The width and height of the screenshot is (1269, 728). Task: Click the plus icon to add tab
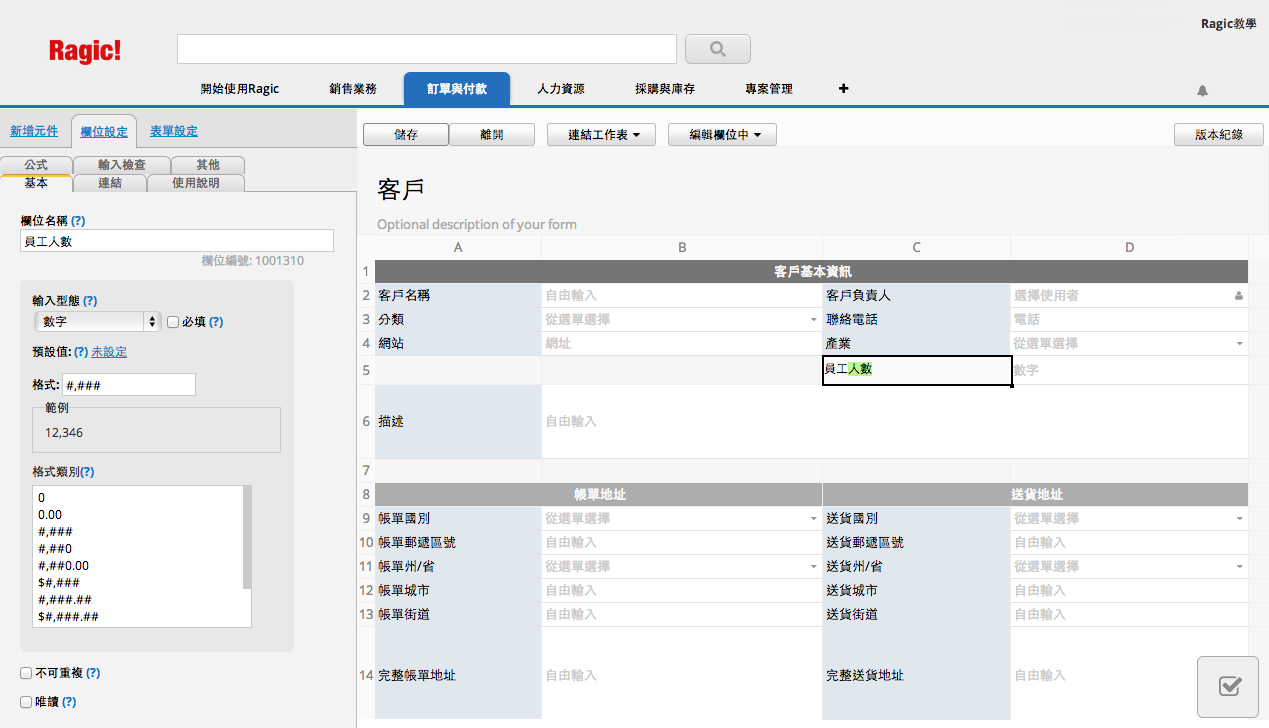(844, 89)
